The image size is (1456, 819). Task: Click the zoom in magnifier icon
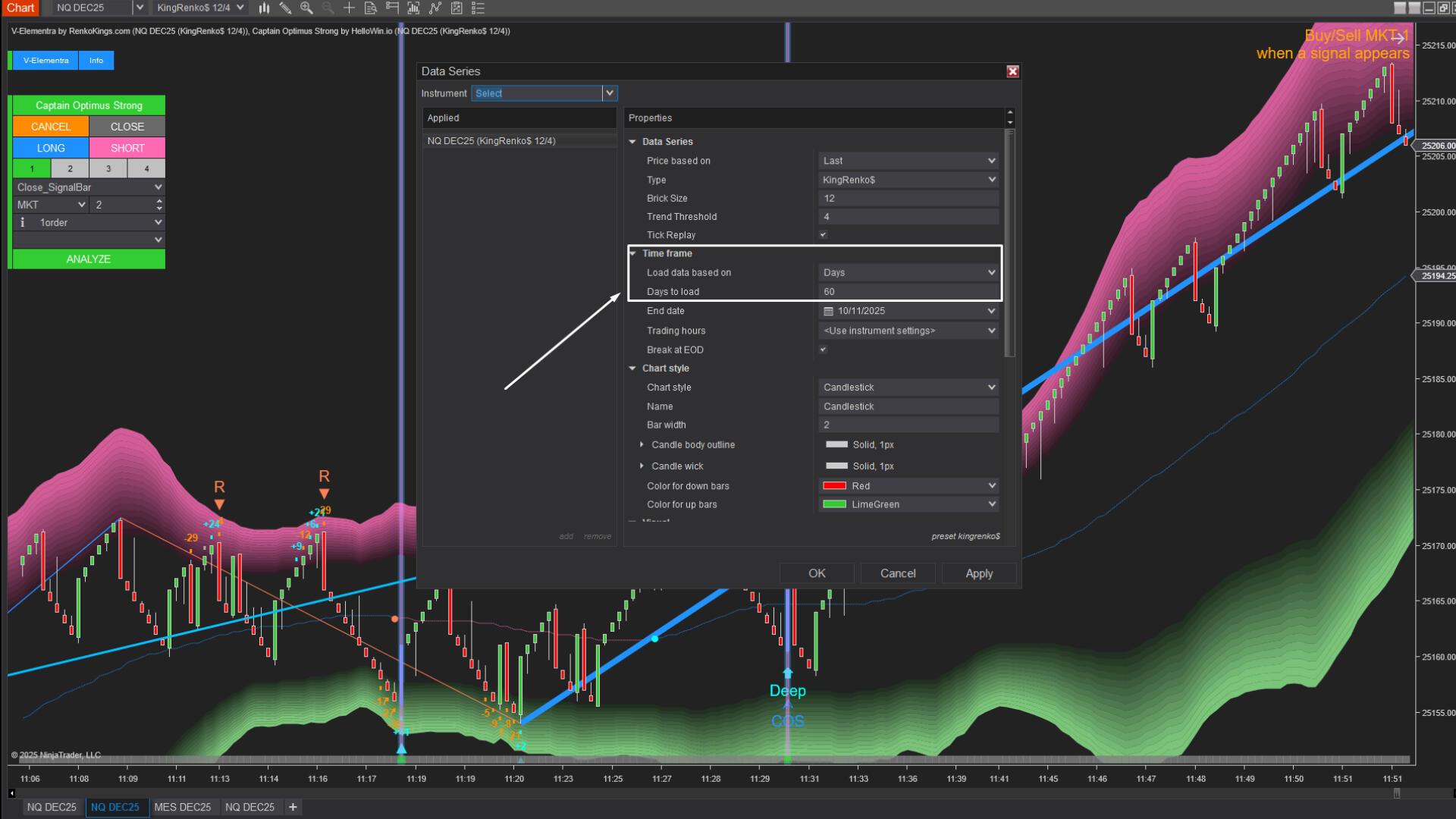point(306,8)
